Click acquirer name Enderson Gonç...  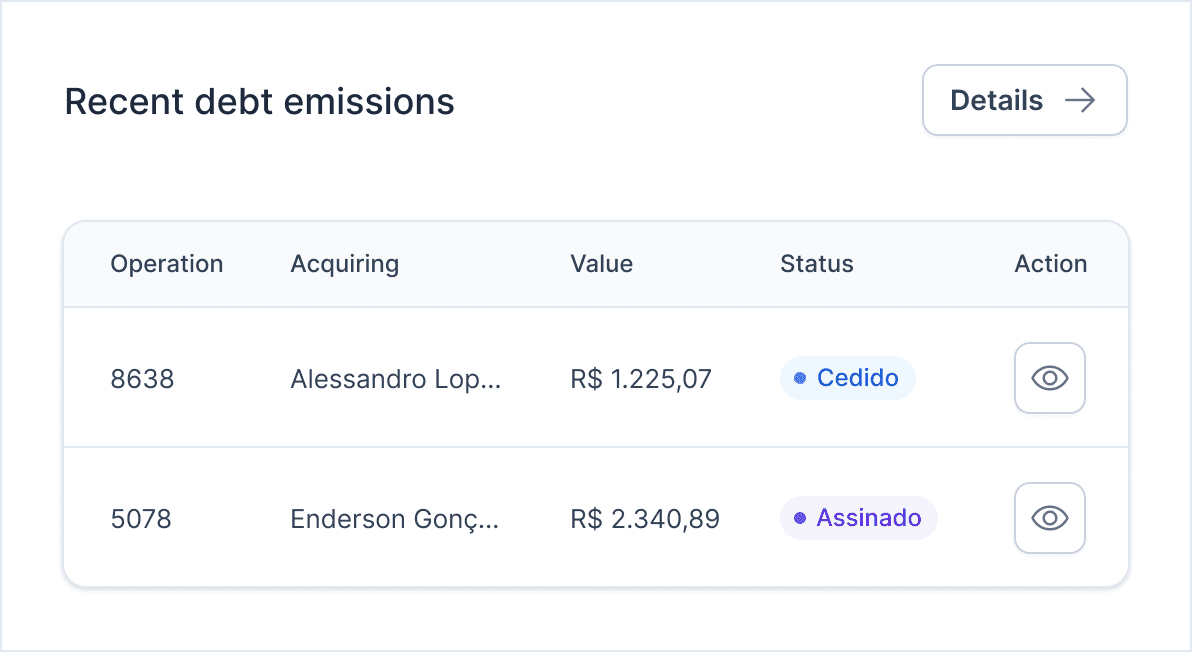[x=394, y=519]
